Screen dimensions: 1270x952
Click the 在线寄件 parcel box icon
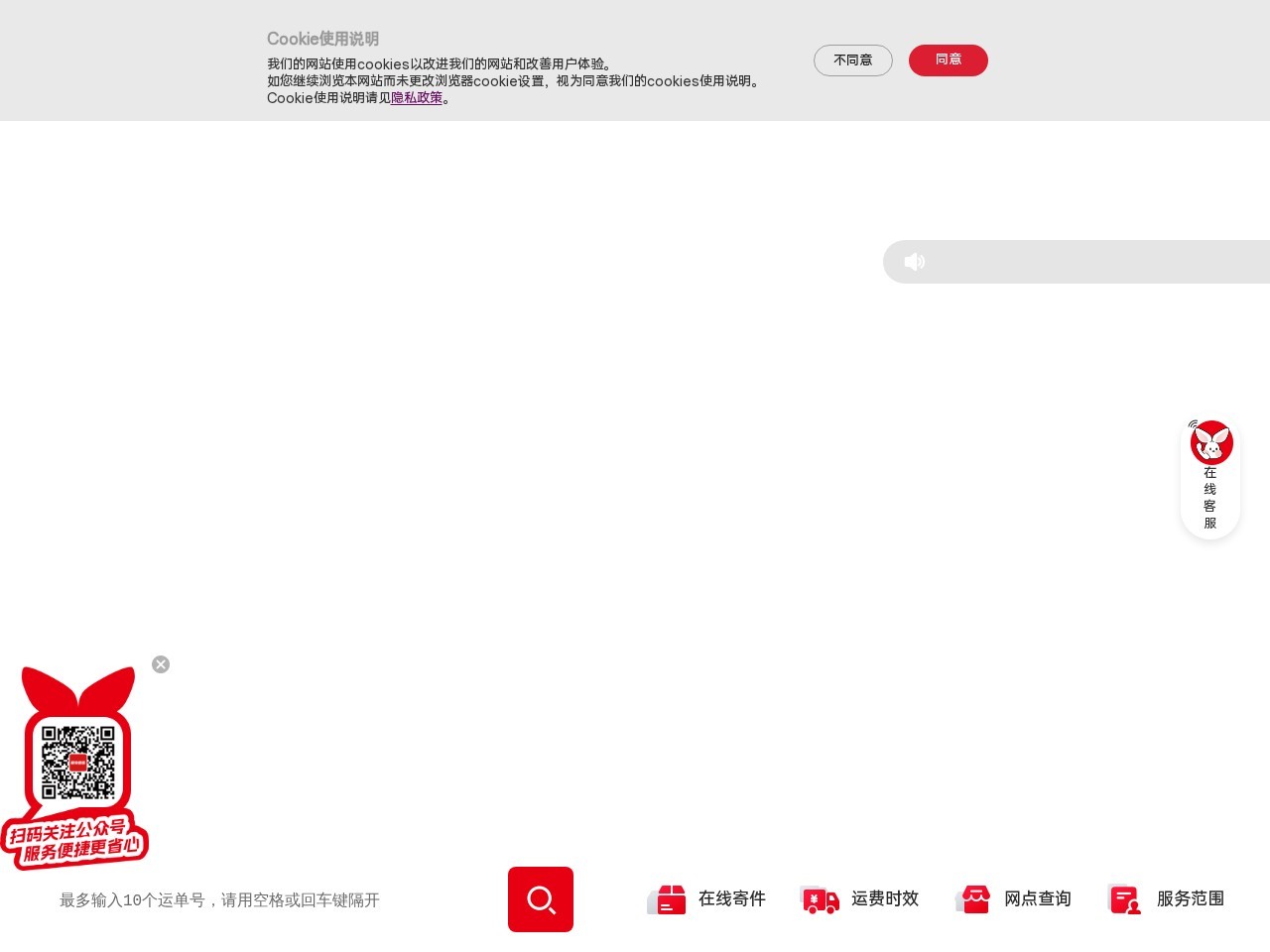[x=667, y=899]
